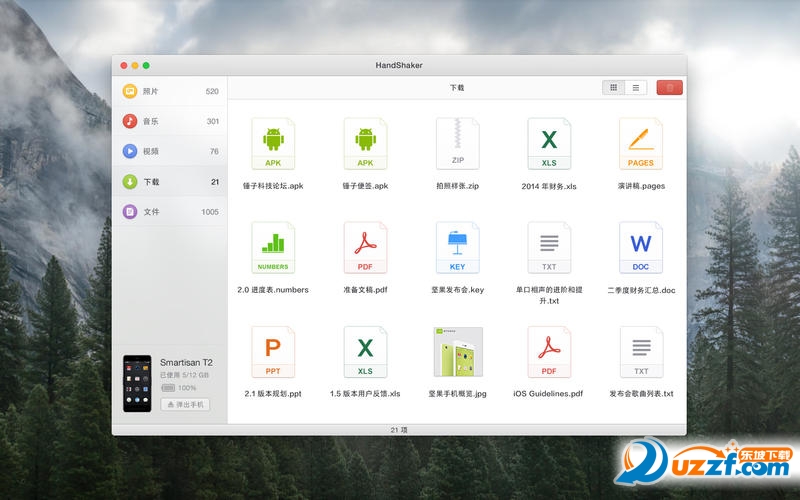Select the 坚果发布会.key Keynote icon
The width and height of the screenshot is (800, 500).
point(458,248)
